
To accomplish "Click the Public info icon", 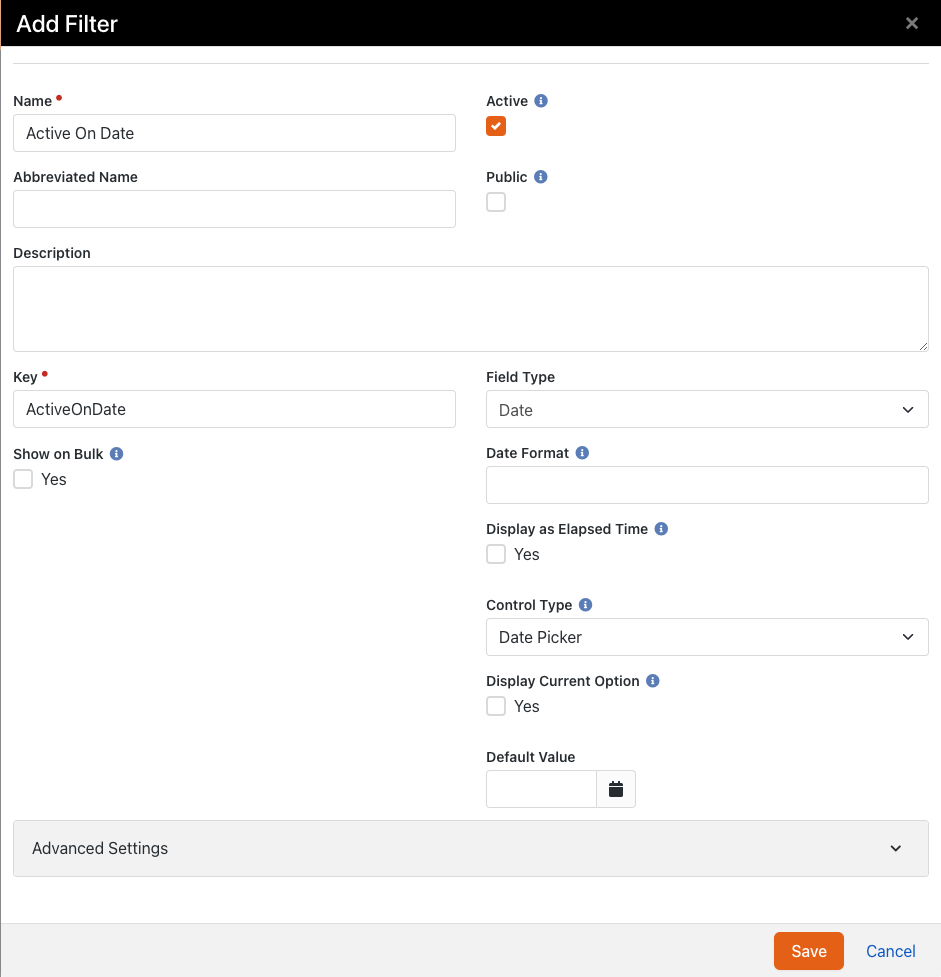I will pyautogui.click(x=541, y=177).
